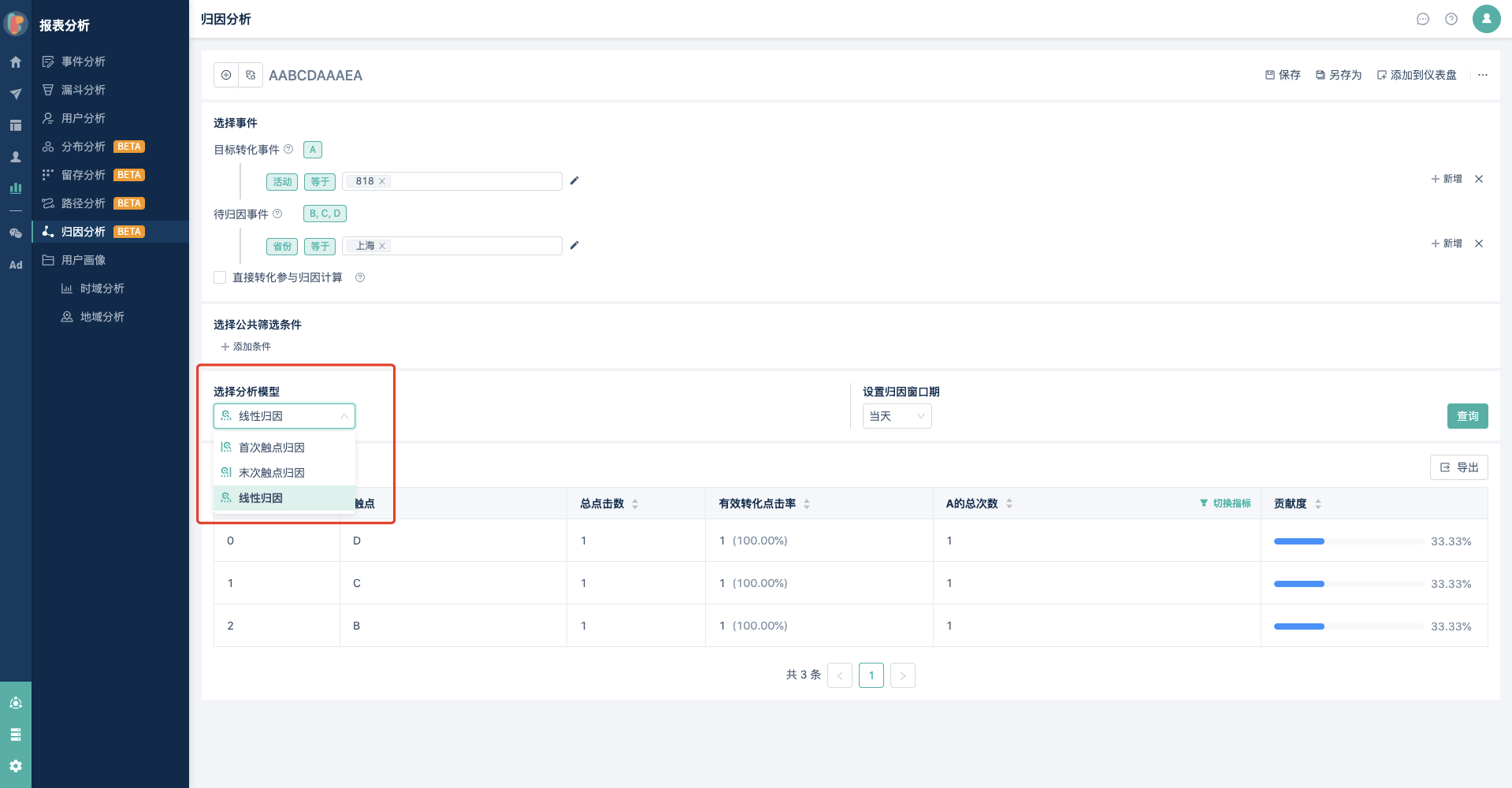Collapse the 线性归因 analysis model dropdown
This screenshot has width=1512, height=788.
point(284,416)
